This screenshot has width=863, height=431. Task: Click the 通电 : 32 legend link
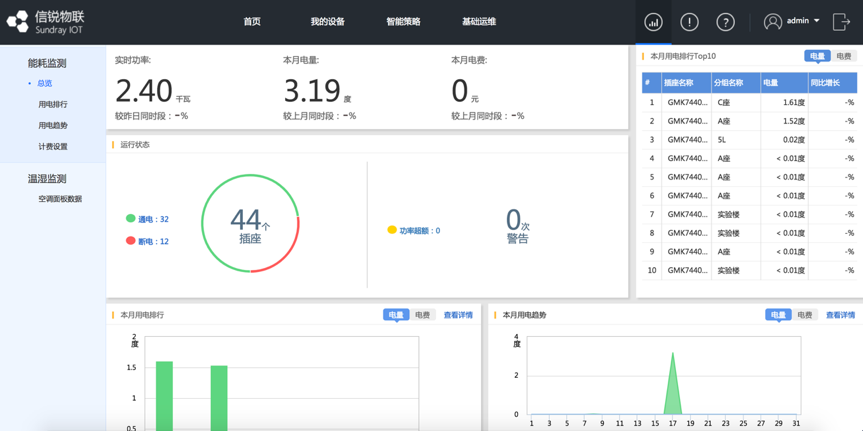point(153,219)
